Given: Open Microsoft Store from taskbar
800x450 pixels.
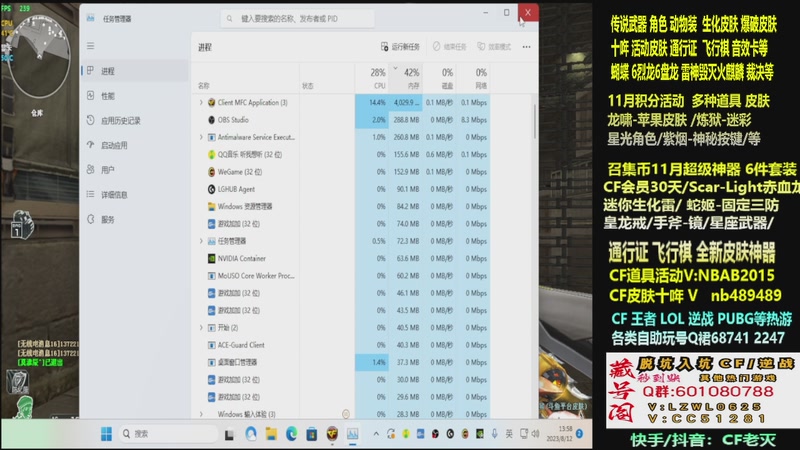Looking at the screenshot, I should (x=312, y=434).
